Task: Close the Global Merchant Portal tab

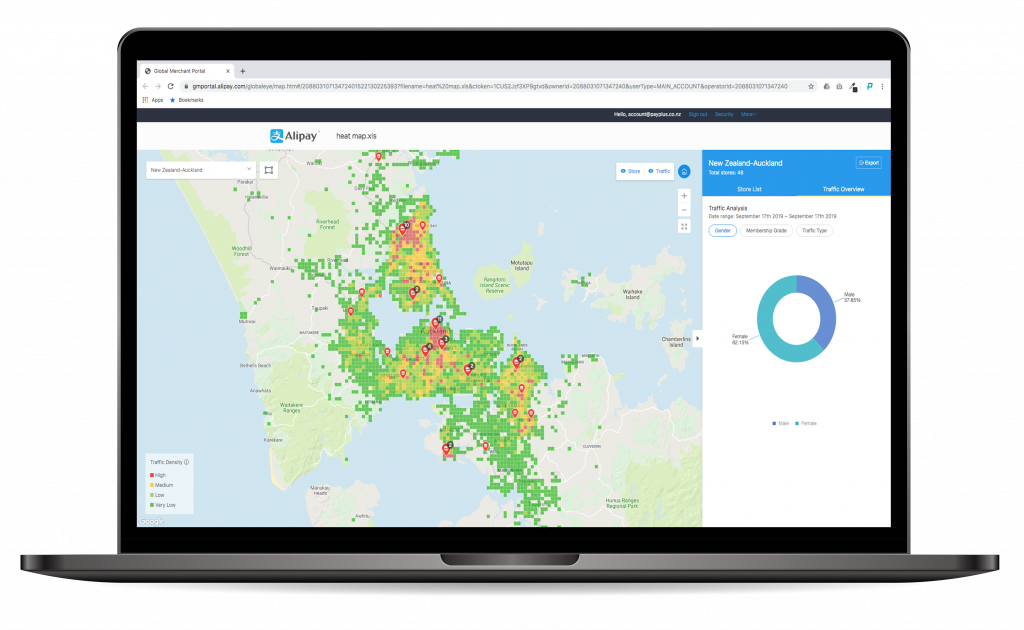Action: pyautogui.click(x=228, y=71)
